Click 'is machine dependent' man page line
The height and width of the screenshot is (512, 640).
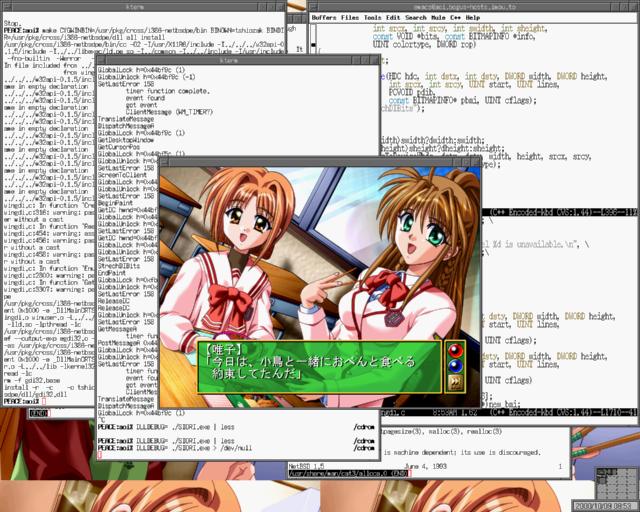click(x=462, y=452)
